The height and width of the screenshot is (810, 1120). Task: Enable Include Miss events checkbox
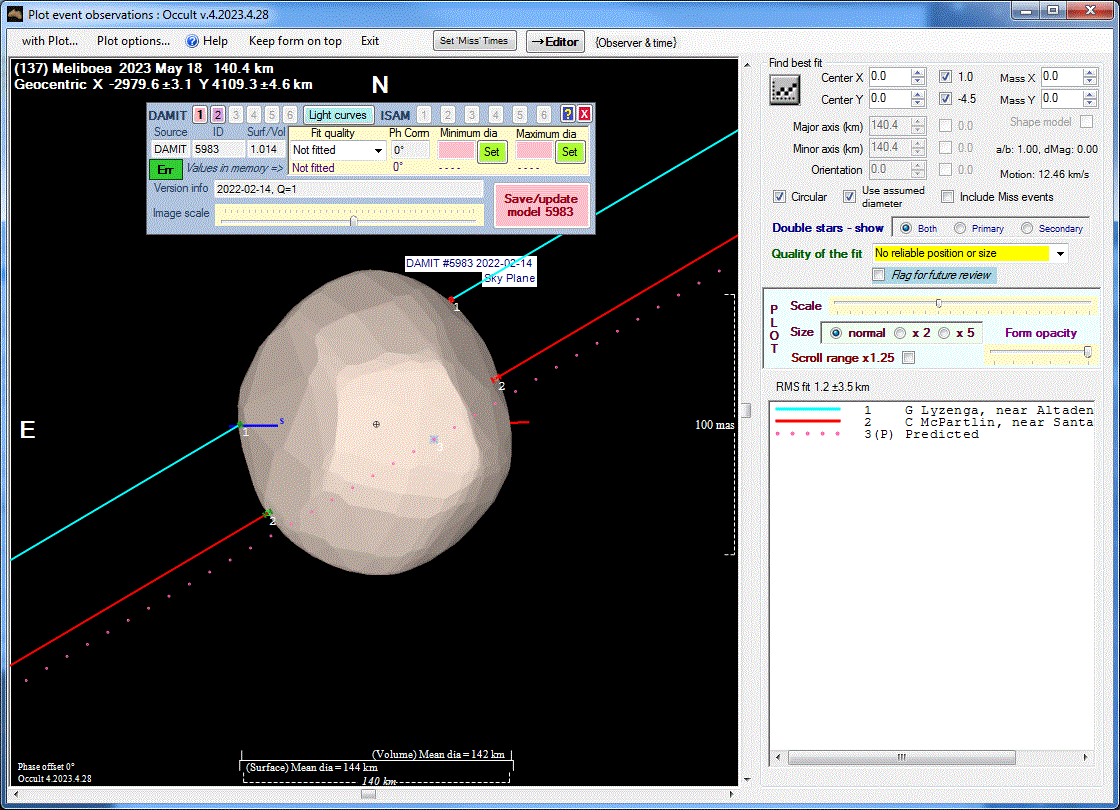(x=947, y=197)
